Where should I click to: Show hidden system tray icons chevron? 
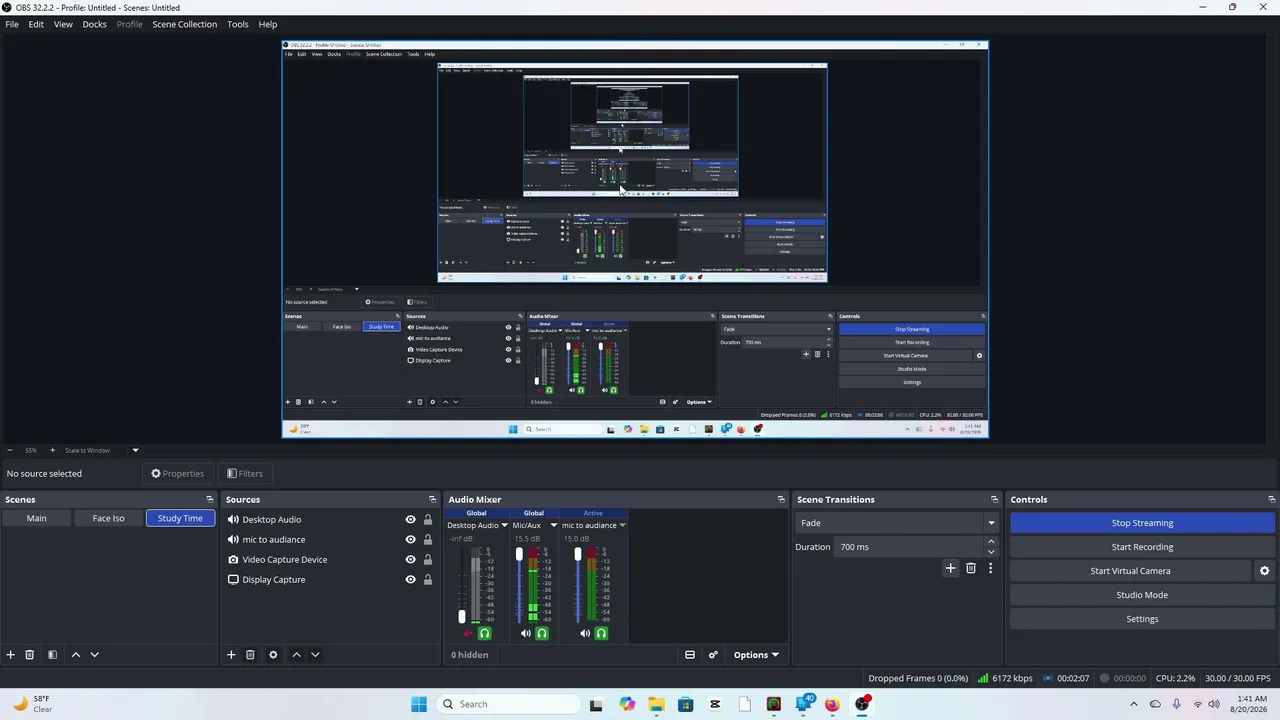click(1133, 704)
